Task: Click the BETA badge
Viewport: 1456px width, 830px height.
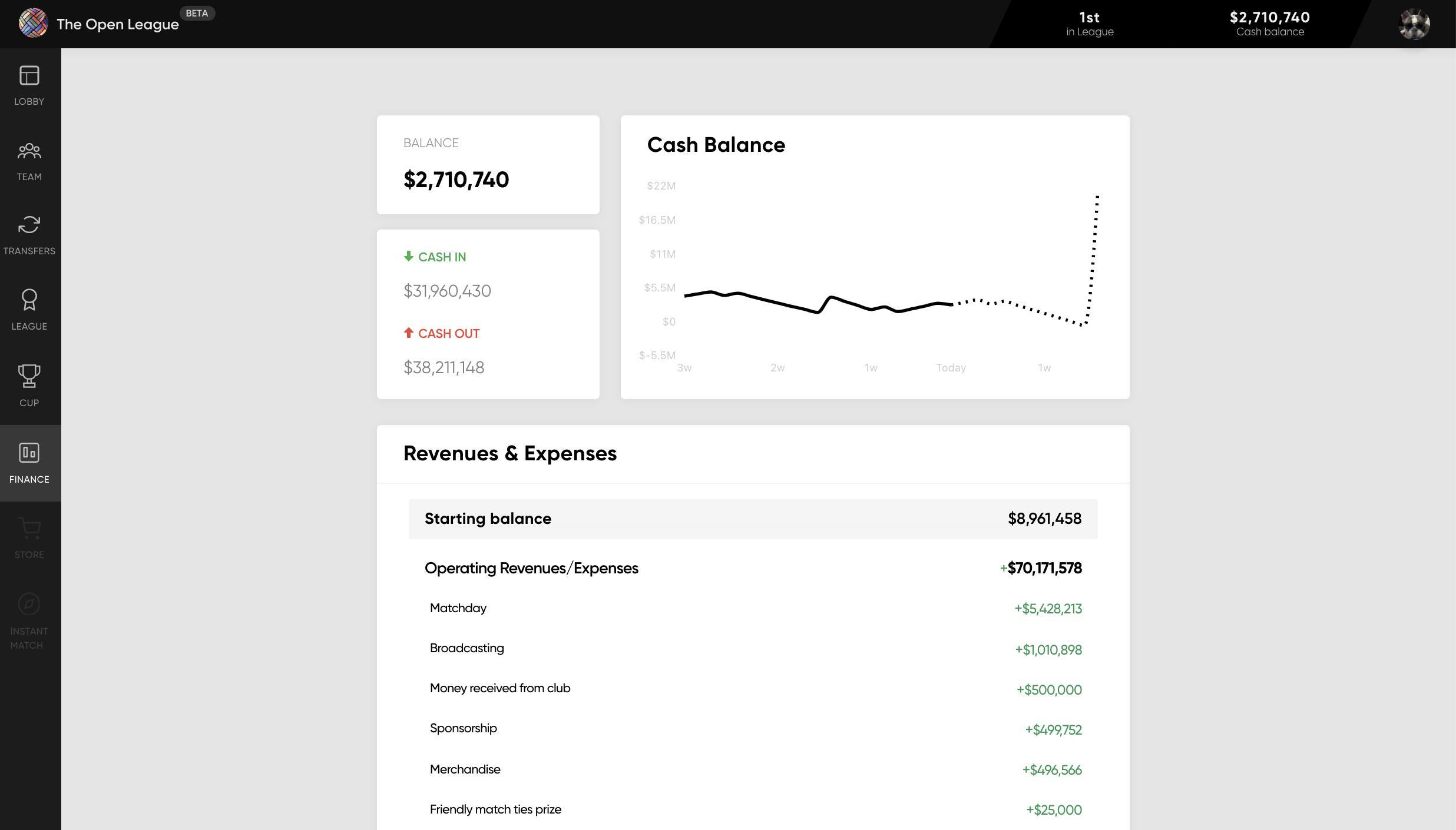Action: 197,14
